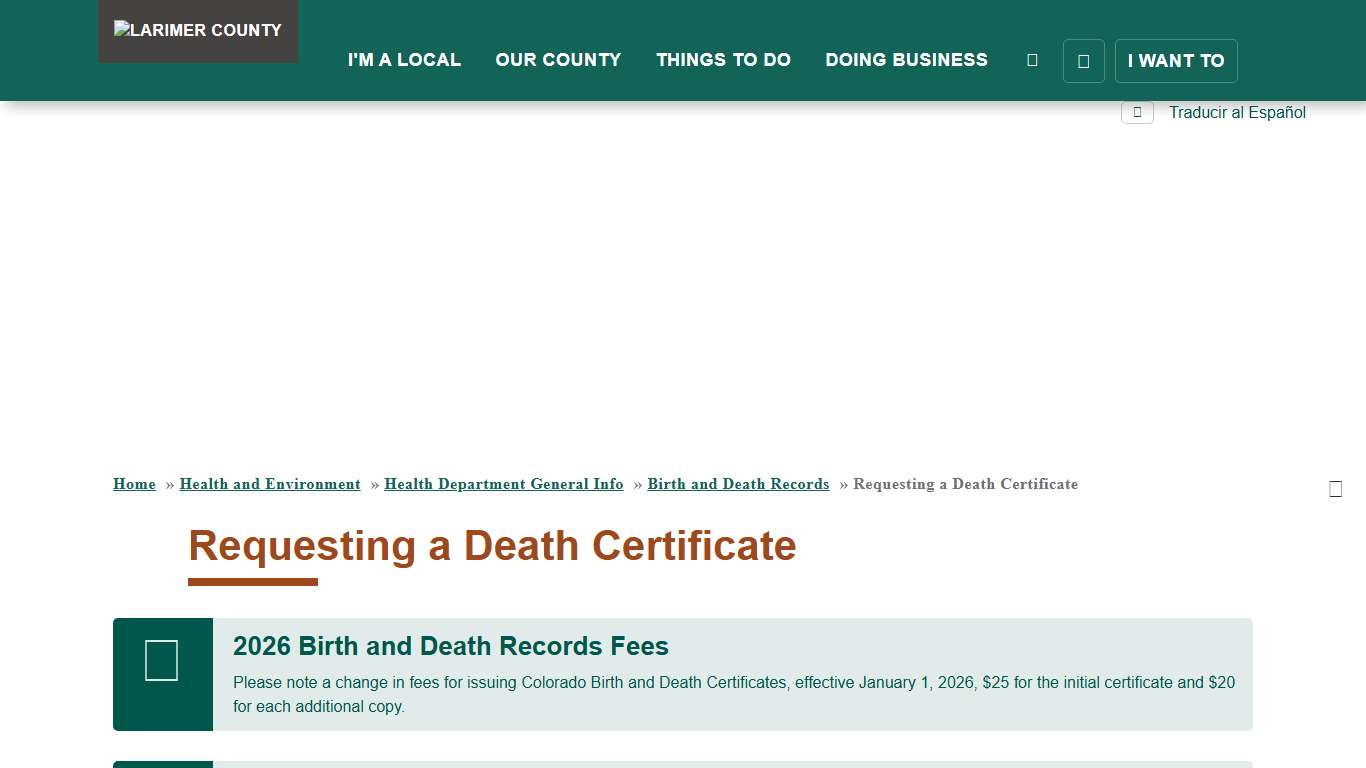Click Traducir al Español
Image resolution: width=1366 pixels, height=768 pixels.
[1237, 112]
